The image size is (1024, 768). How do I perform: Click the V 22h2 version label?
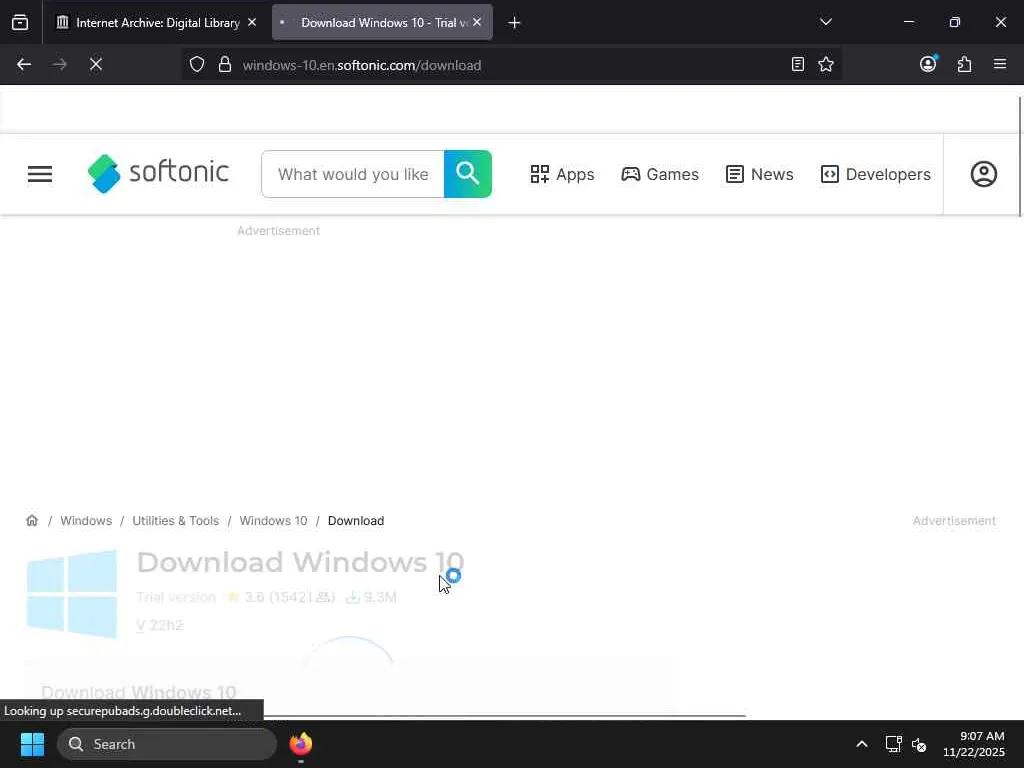point(160,625)
